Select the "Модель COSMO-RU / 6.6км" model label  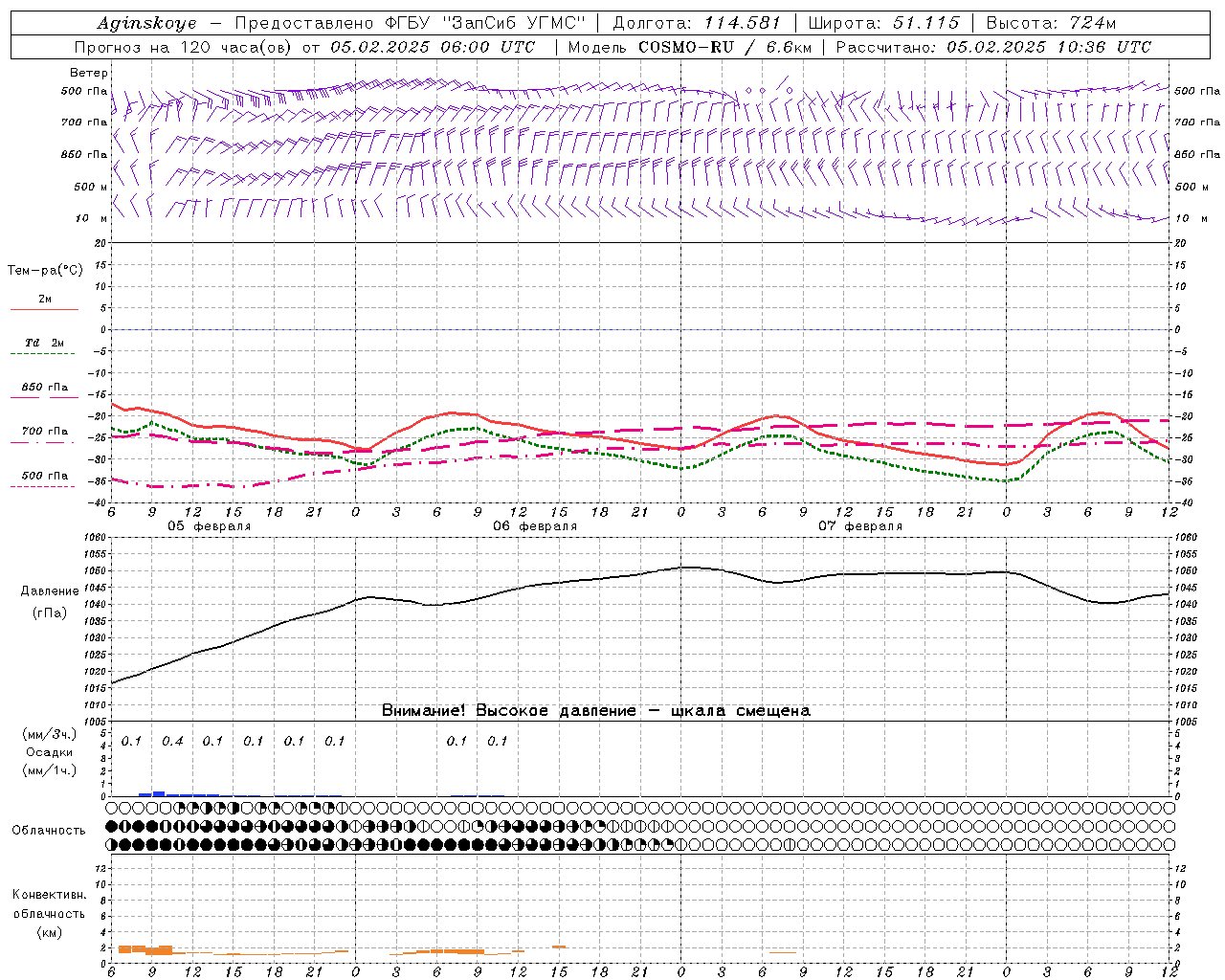pos(692,47)
